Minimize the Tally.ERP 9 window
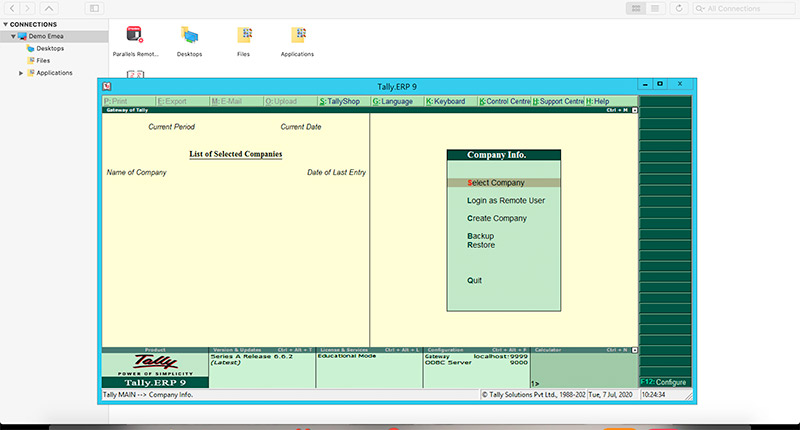This screenshot has height=430, width=800. pos(645,84)
